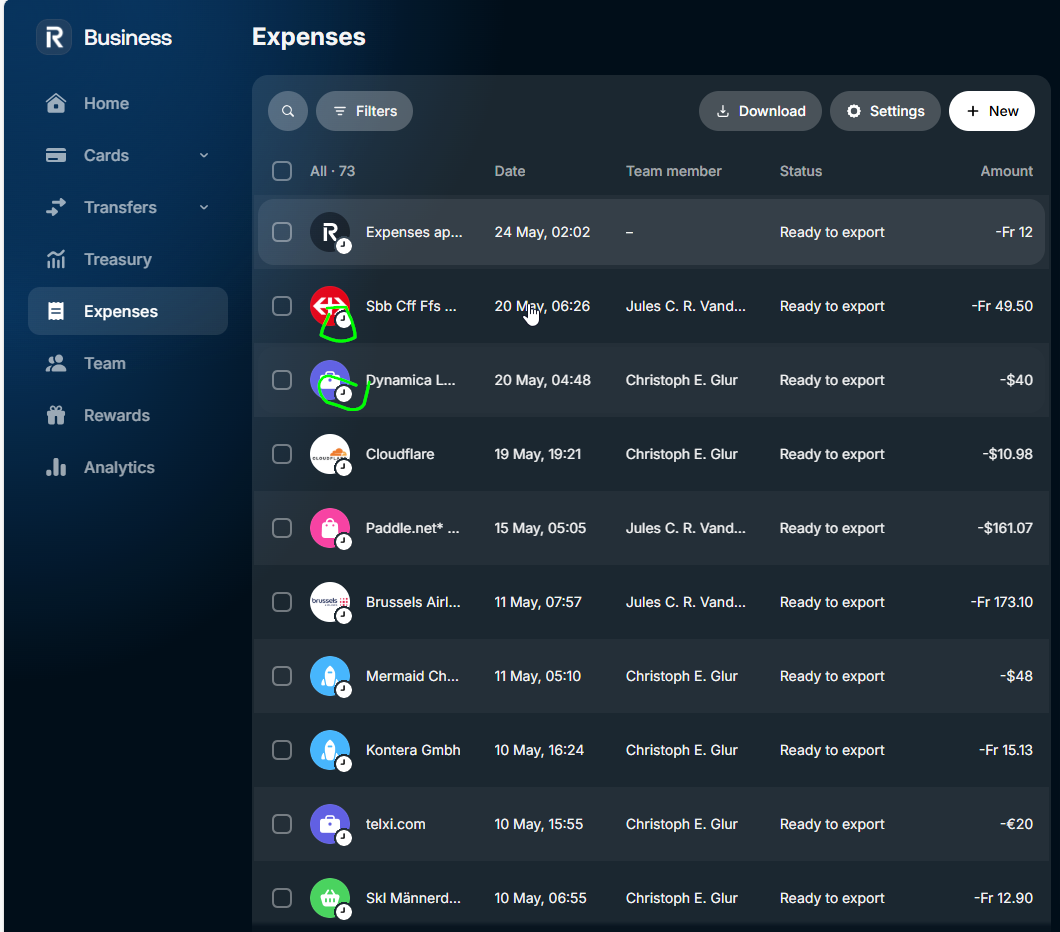This screenshot has width=1060, height=932.
Task: Expand the Cards sidebar chevron
Action: tap(204, 155)
